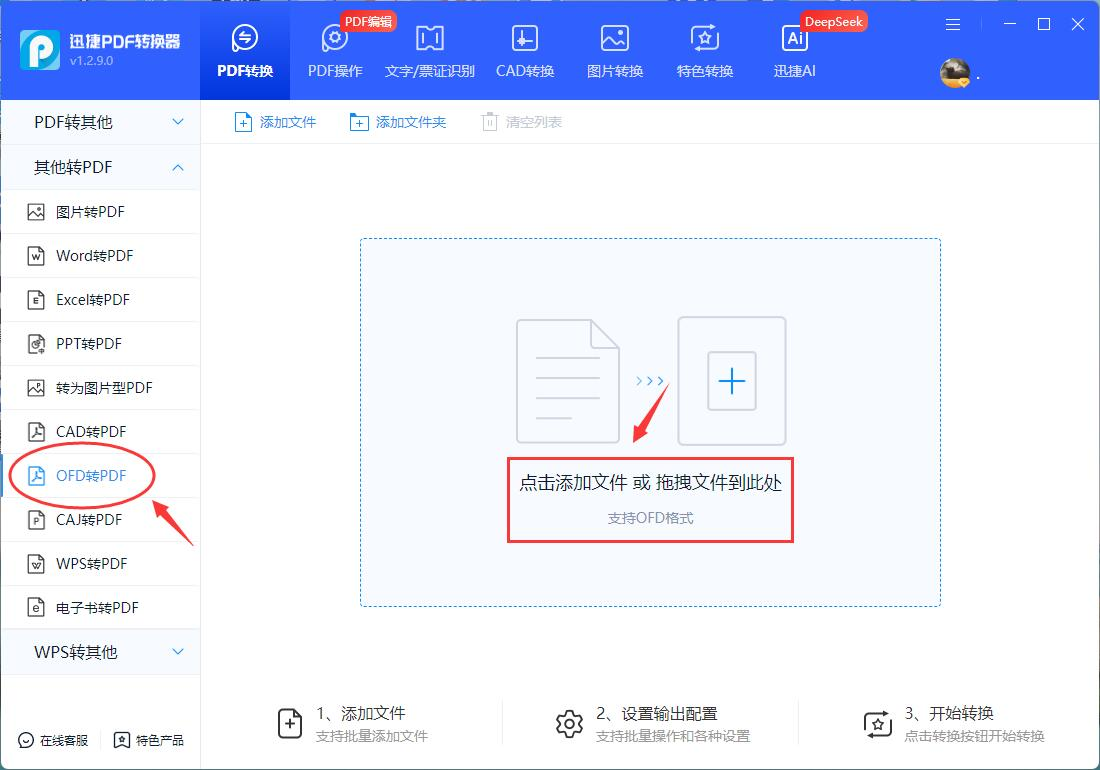Open the 图片转换 tab
The width and height of the screenshot is (1100, 770).
click(615, 50)
